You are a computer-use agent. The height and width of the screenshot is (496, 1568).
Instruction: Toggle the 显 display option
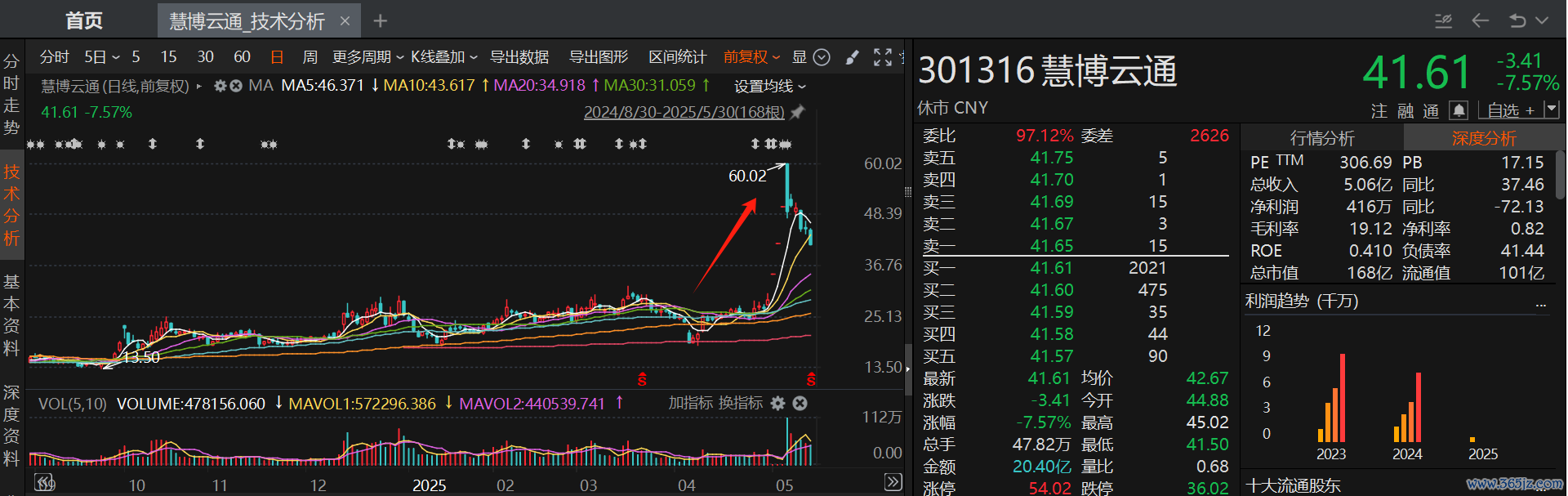pyautogui.click(x=800, y=57)
